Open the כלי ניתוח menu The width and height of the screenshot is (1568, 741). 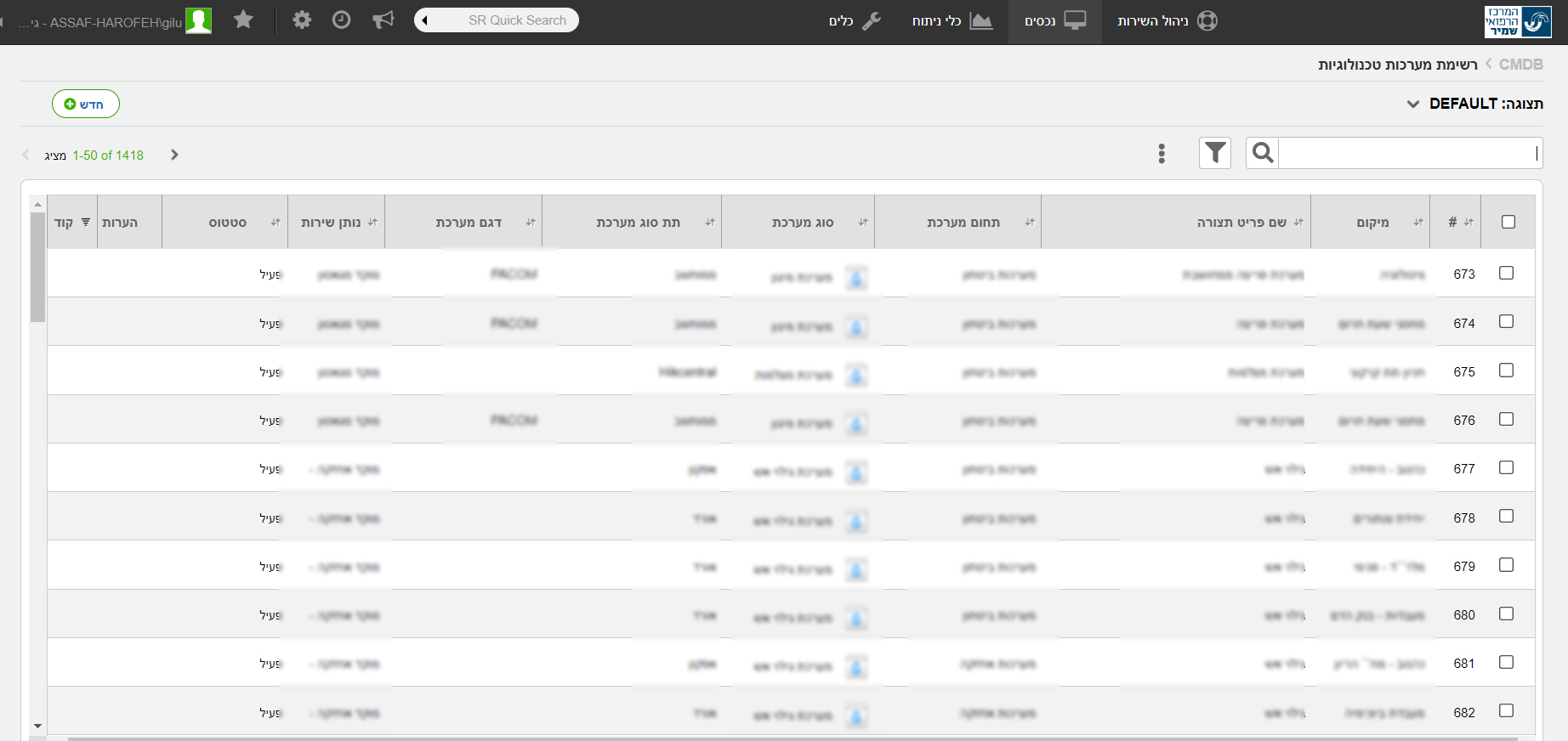pyautogui.click(x=952, y=20)
